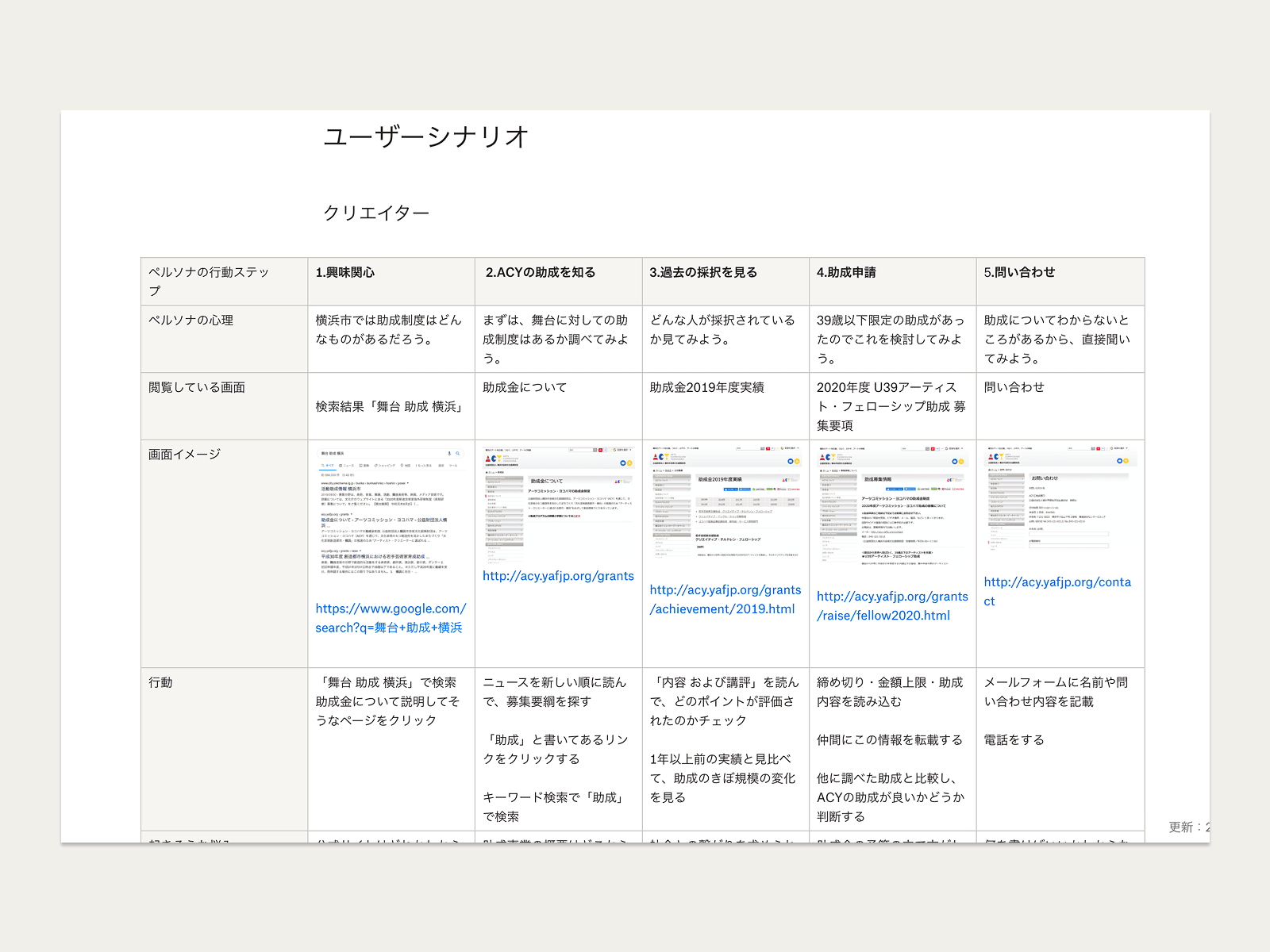Image resolution: width=1270 pixels, height=952 pixels.
Task: Click the cell 横浜市では助成制度はどんなものがあるだろう
Action: tap(391, 339)
